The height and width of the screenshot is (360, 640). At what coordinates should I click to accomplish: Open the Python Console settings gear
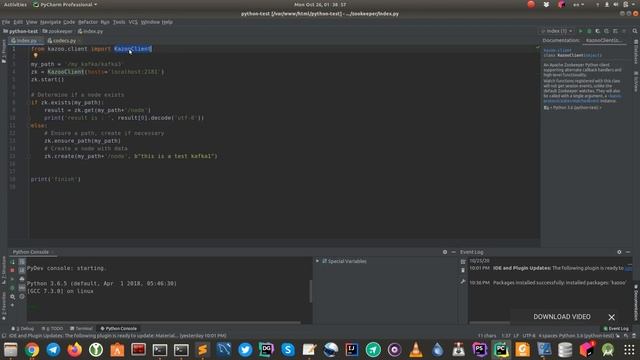[445, 252]
